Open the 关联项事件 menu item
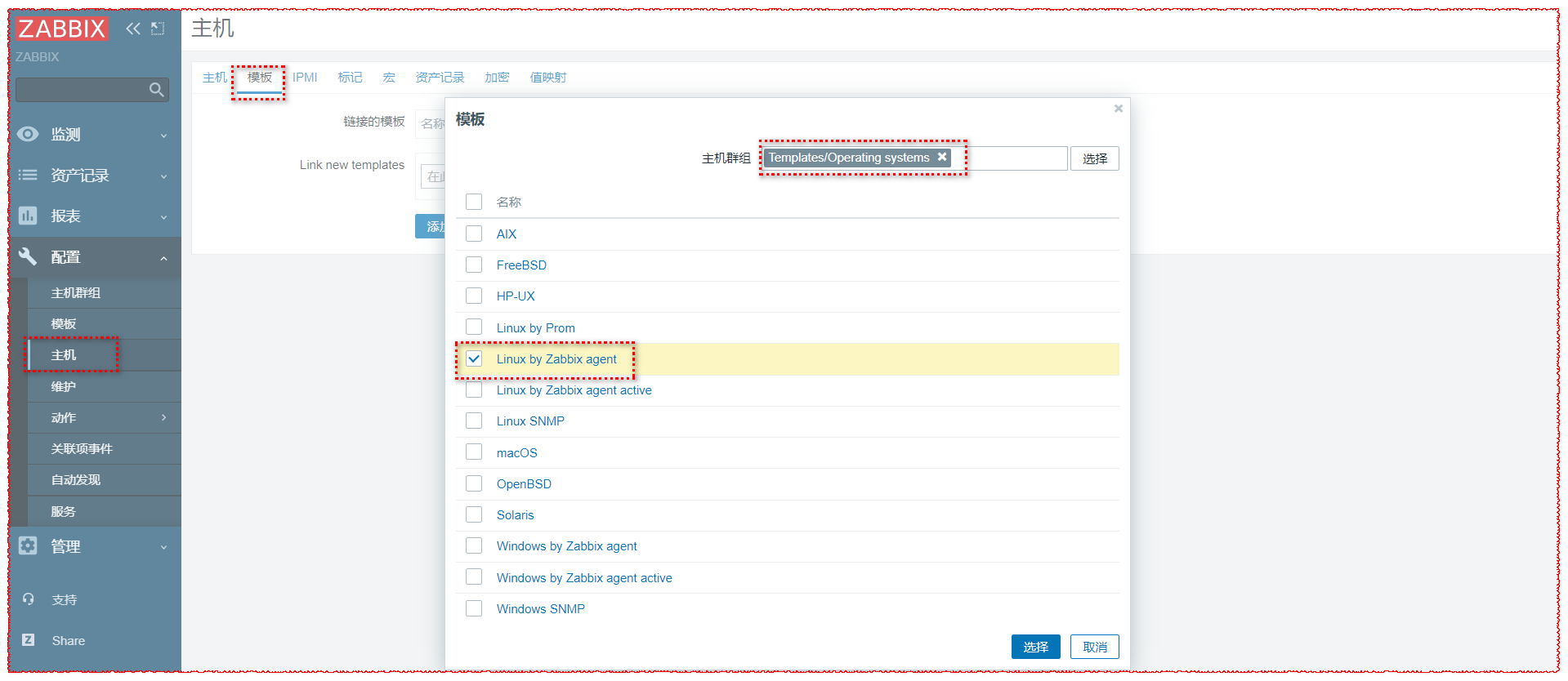Screen dimensions: 1568x681 tap(105, 448)
